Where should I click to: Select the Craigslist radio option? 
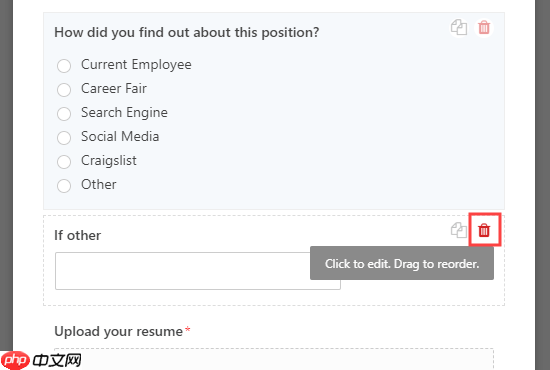pyautogui.click(x=64, y=162)
